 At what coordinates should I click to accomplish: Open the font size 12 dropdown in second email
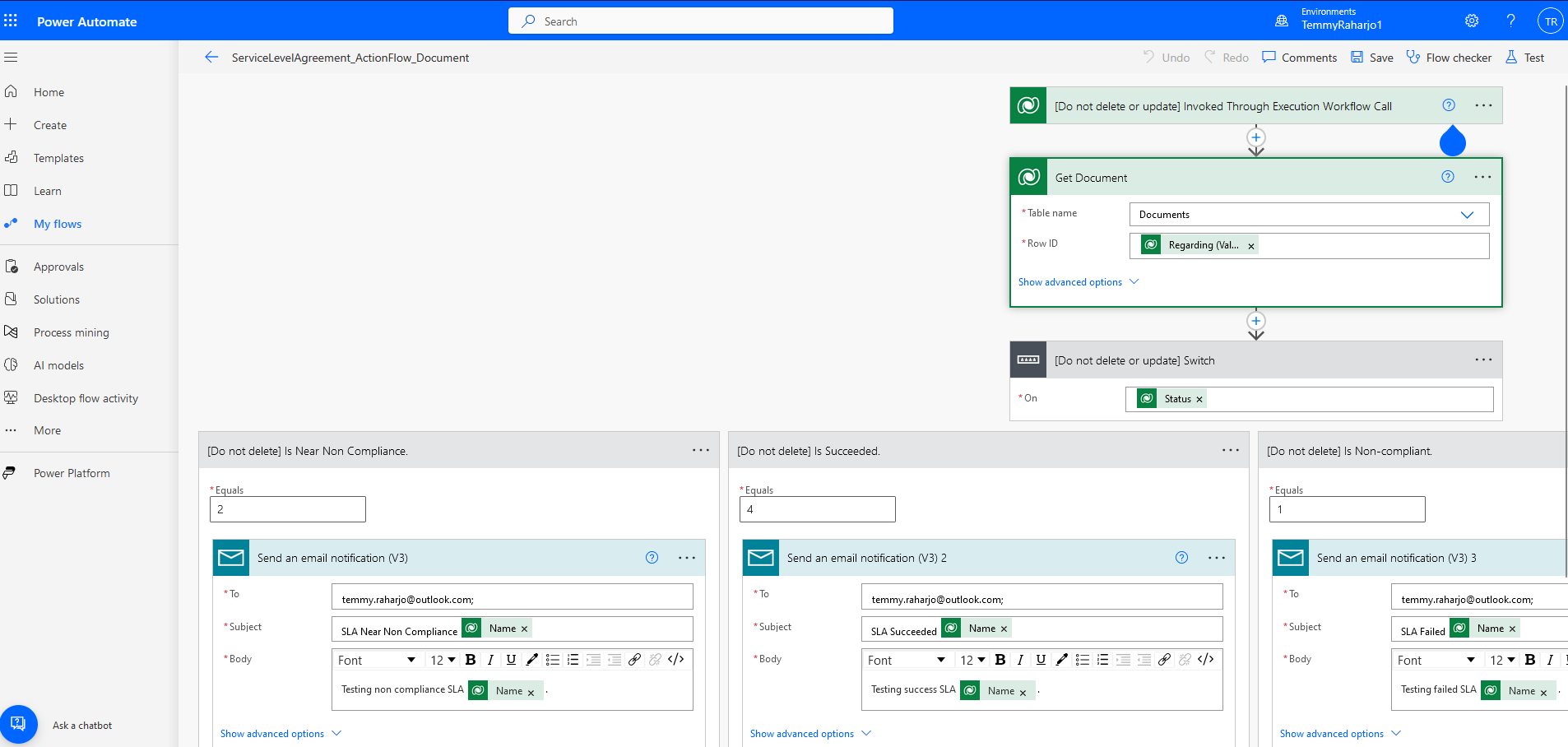972,660
